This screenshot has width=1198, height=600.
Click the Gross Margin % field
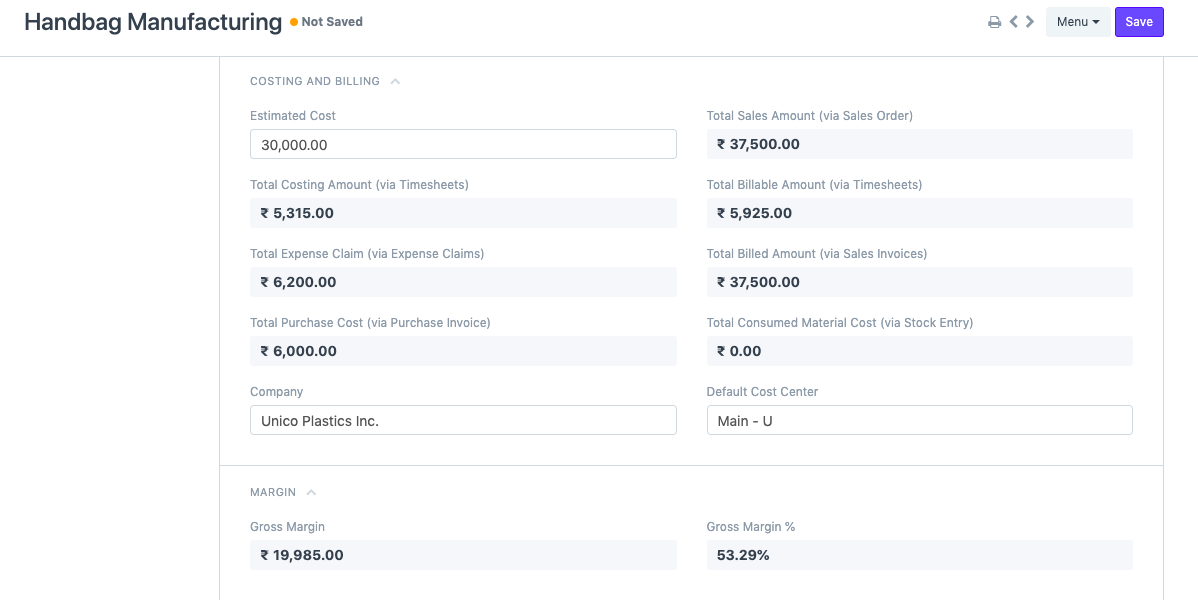[919, 555]
